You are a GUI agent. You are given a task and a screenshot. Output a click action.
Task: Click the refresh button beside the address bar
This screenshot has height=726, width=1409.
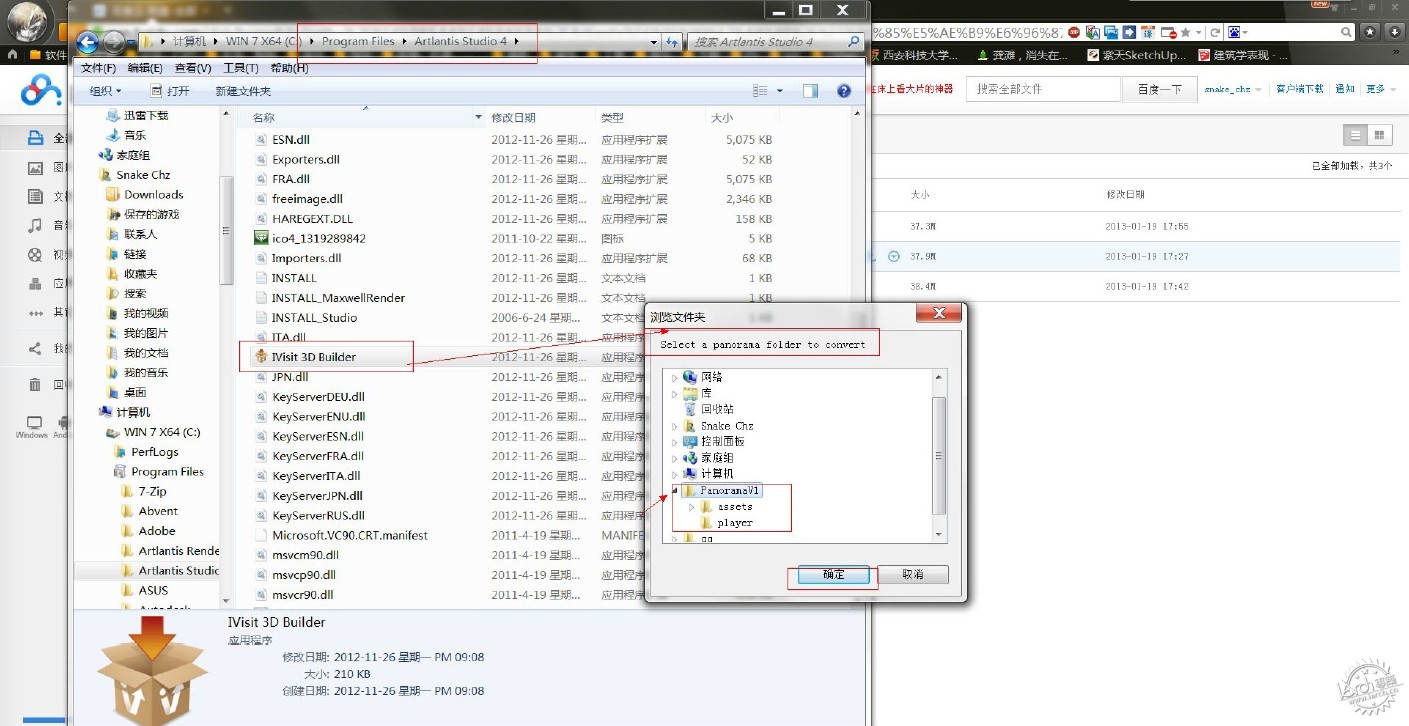pos(673,42)
